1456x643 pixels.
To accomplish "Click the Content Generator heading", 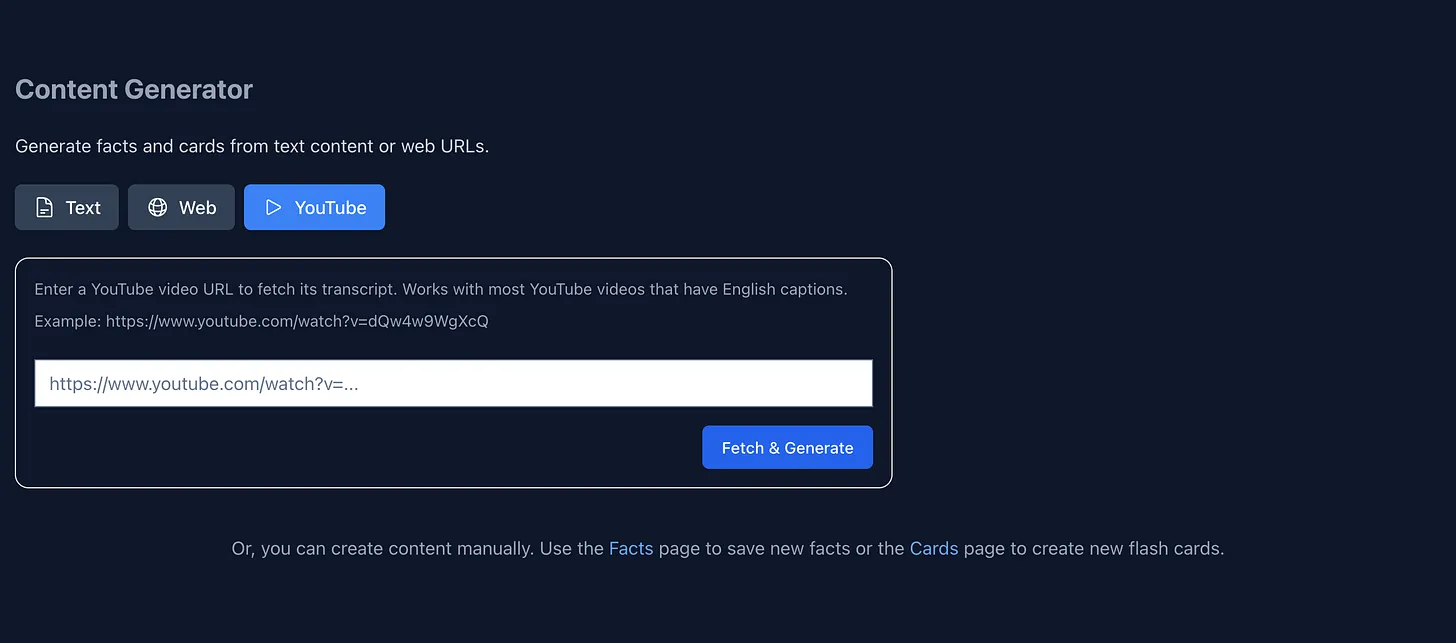I will click(134, 89).
